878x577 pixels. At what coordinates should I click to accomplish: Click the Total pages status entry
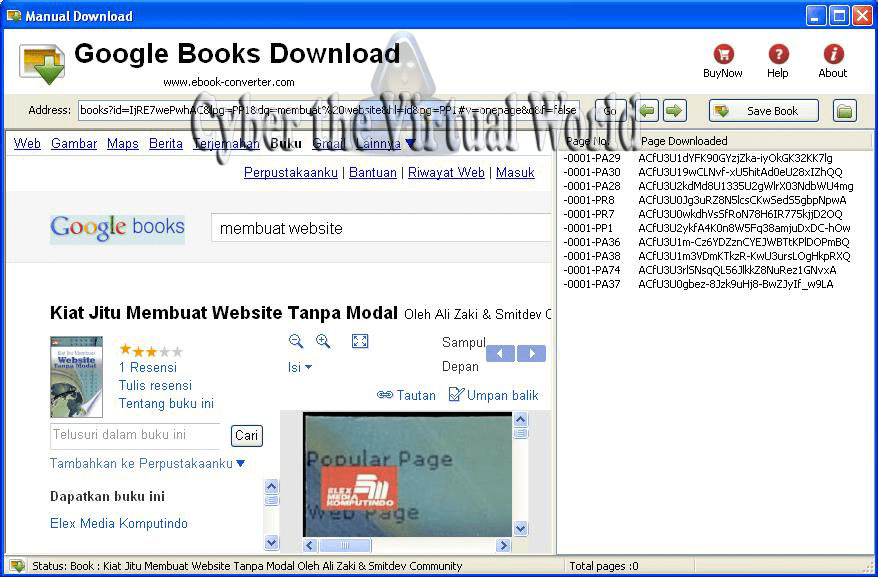tap(604, 566)
